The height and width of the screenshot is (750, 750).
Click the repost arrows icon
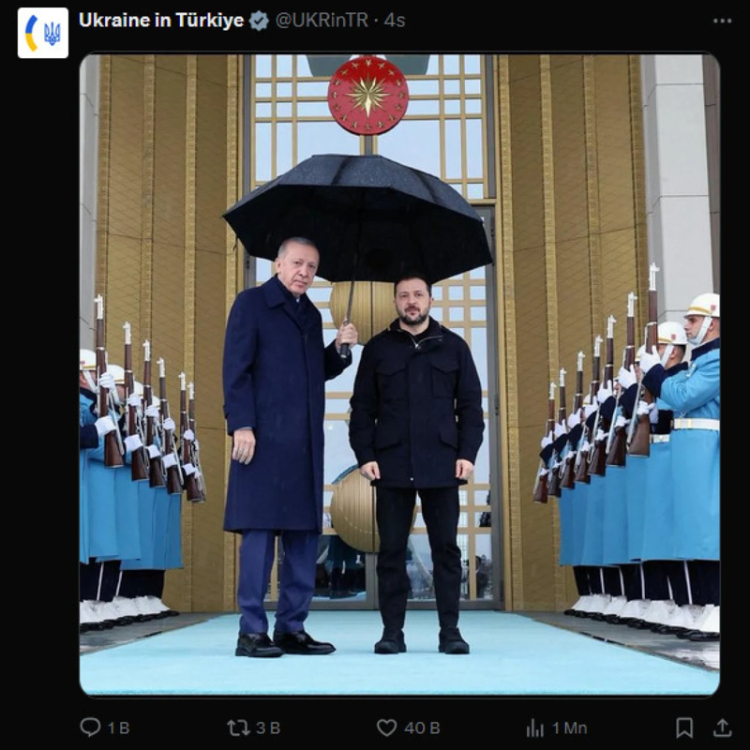[x=238, y=728]
